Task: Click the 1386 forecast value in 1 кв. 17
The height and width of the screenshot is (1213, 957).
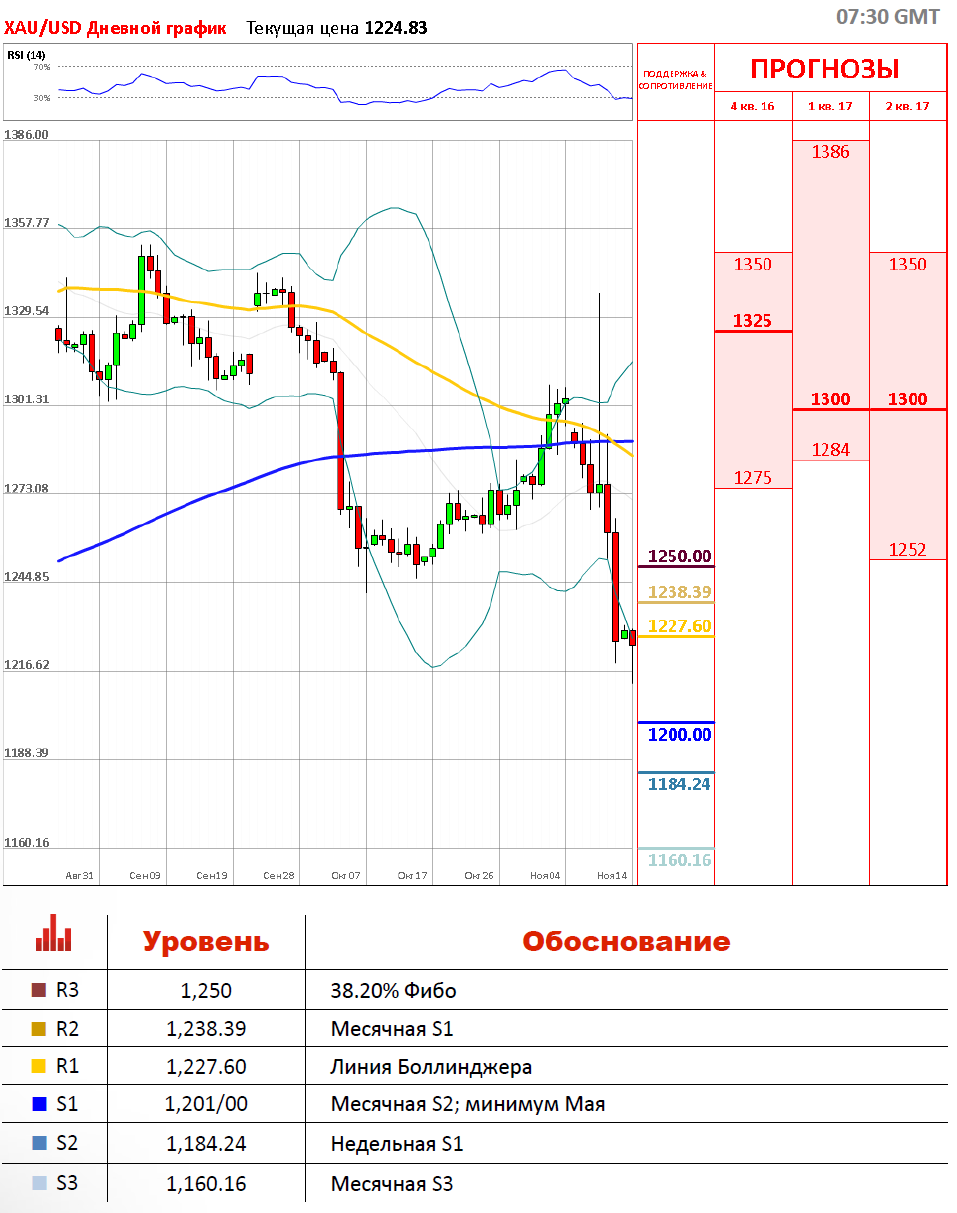Action: pos(830,152)
